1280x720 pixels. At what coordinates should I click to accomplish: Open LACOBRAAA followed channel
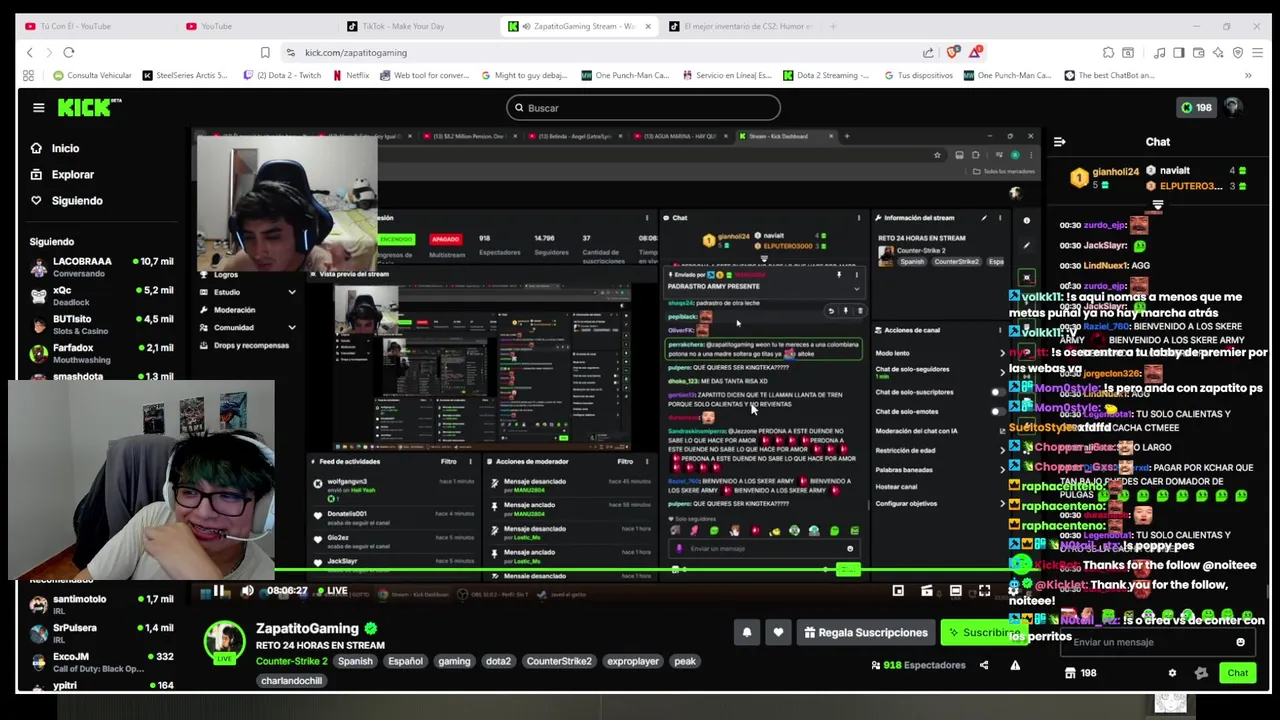click(101, 266)
